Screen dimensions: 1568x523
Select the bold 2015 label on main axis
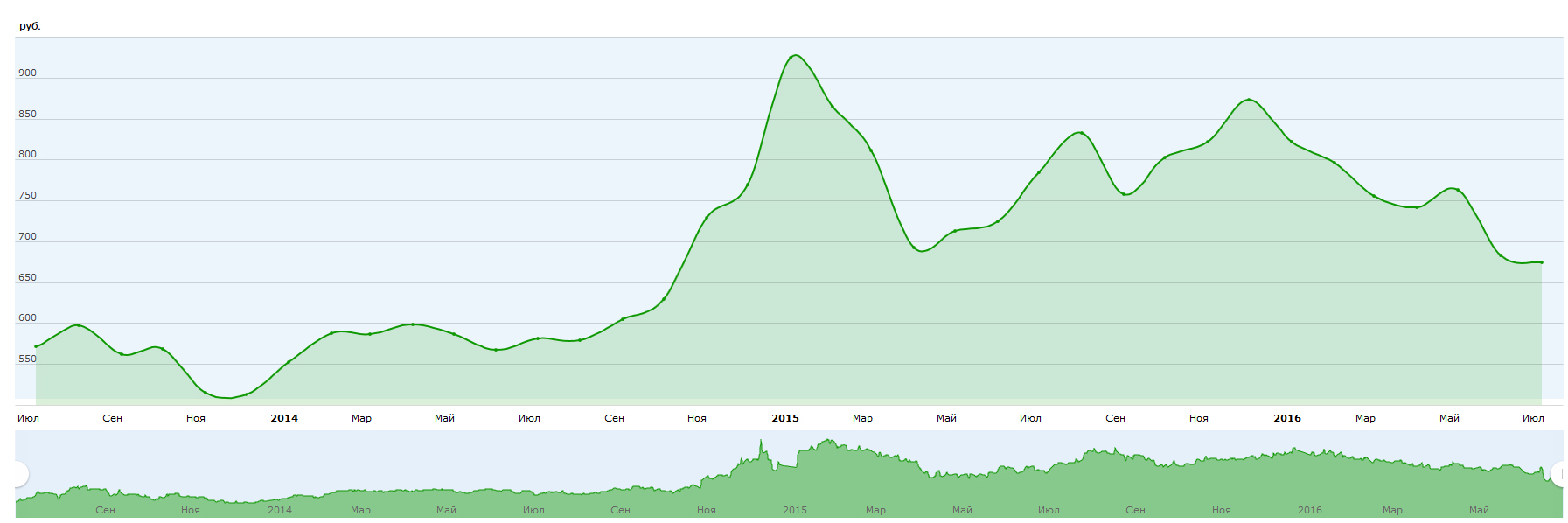tap(784, 418)
